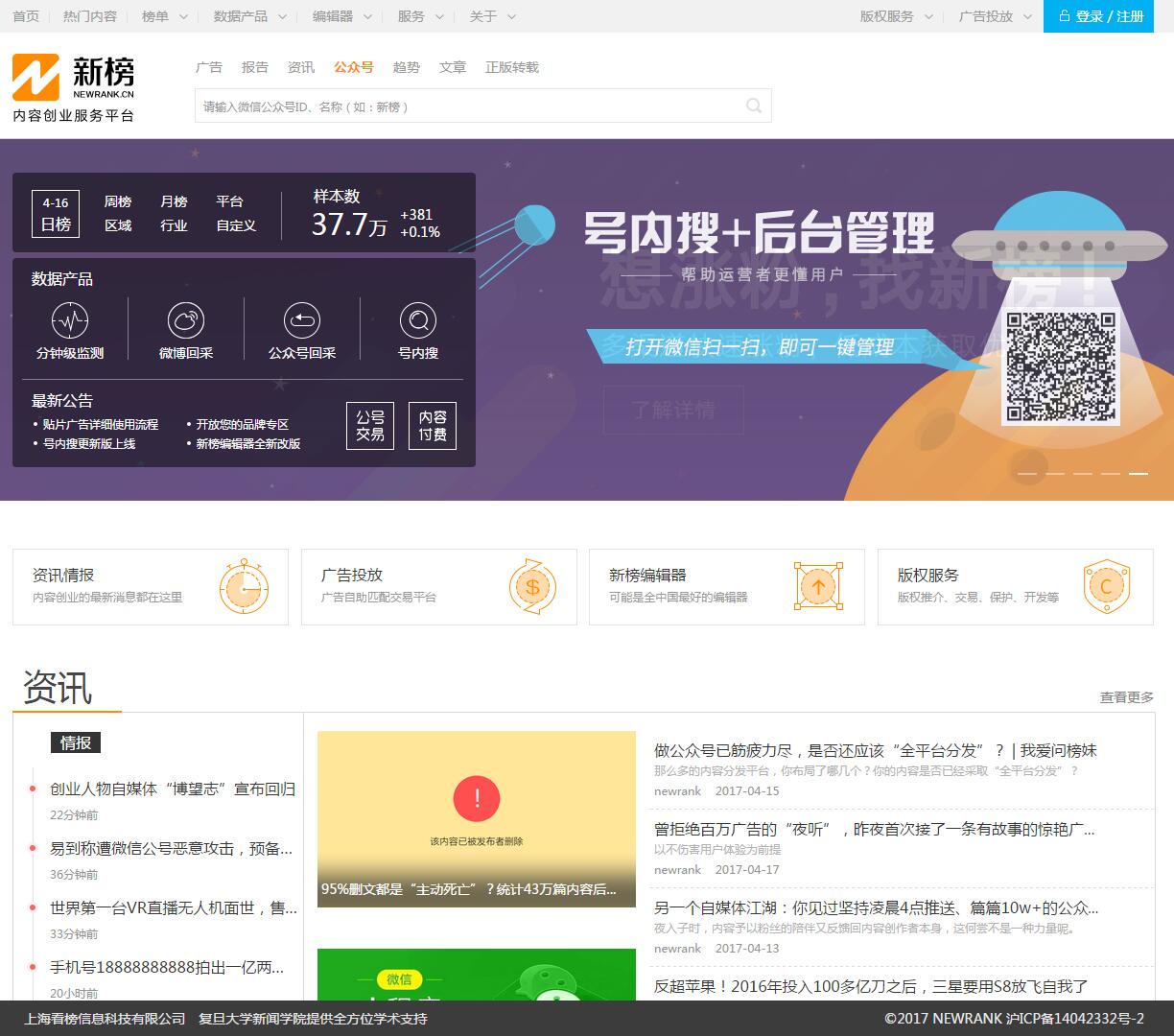This screenshot has width=1174, height=1036.
Task: Click the upload-arrow icon on 新榜编辑器 card
Action: tap(818, 586)
